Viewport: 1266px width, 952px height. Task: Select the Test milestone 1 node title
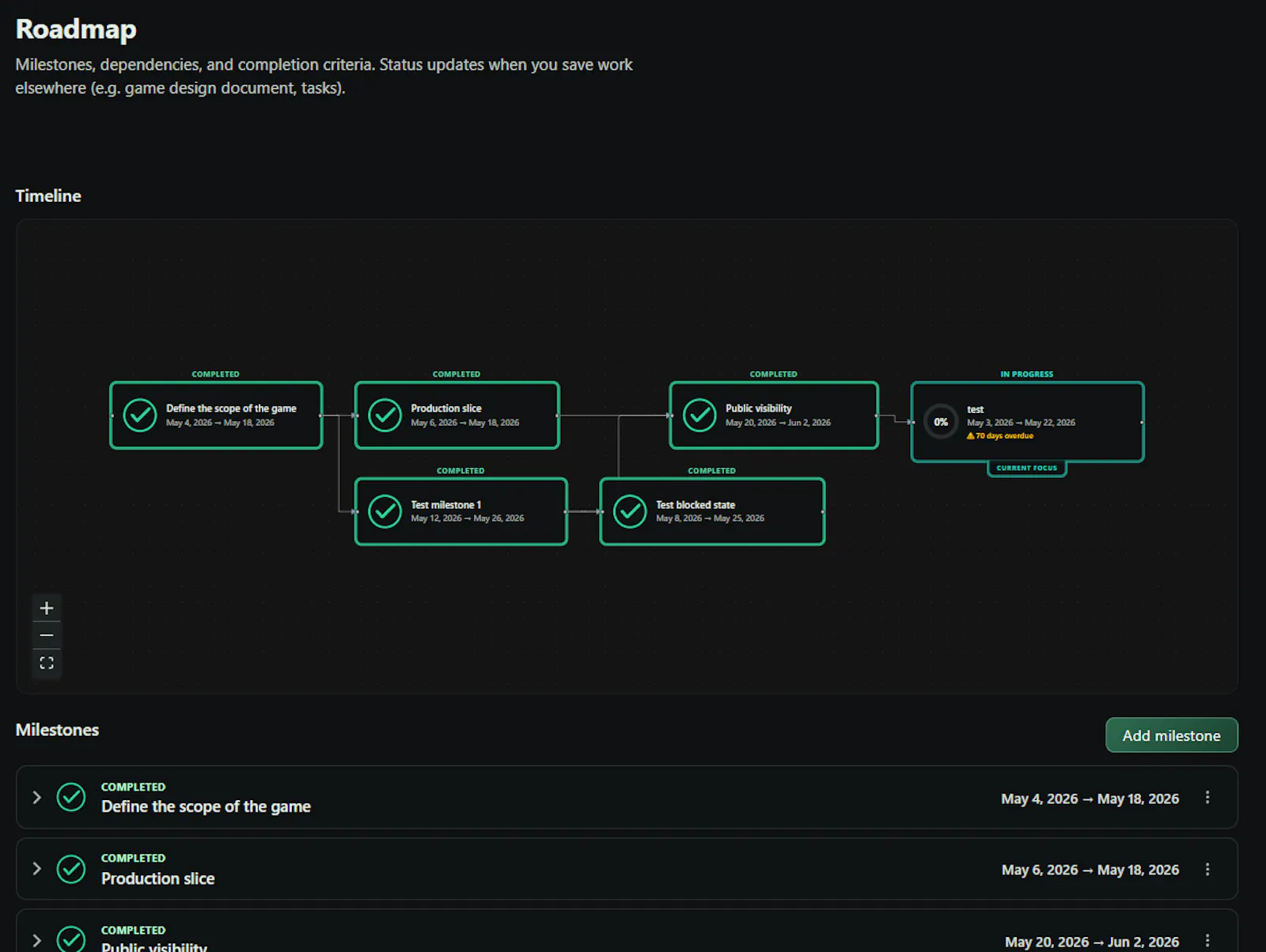tap(446, 505)
